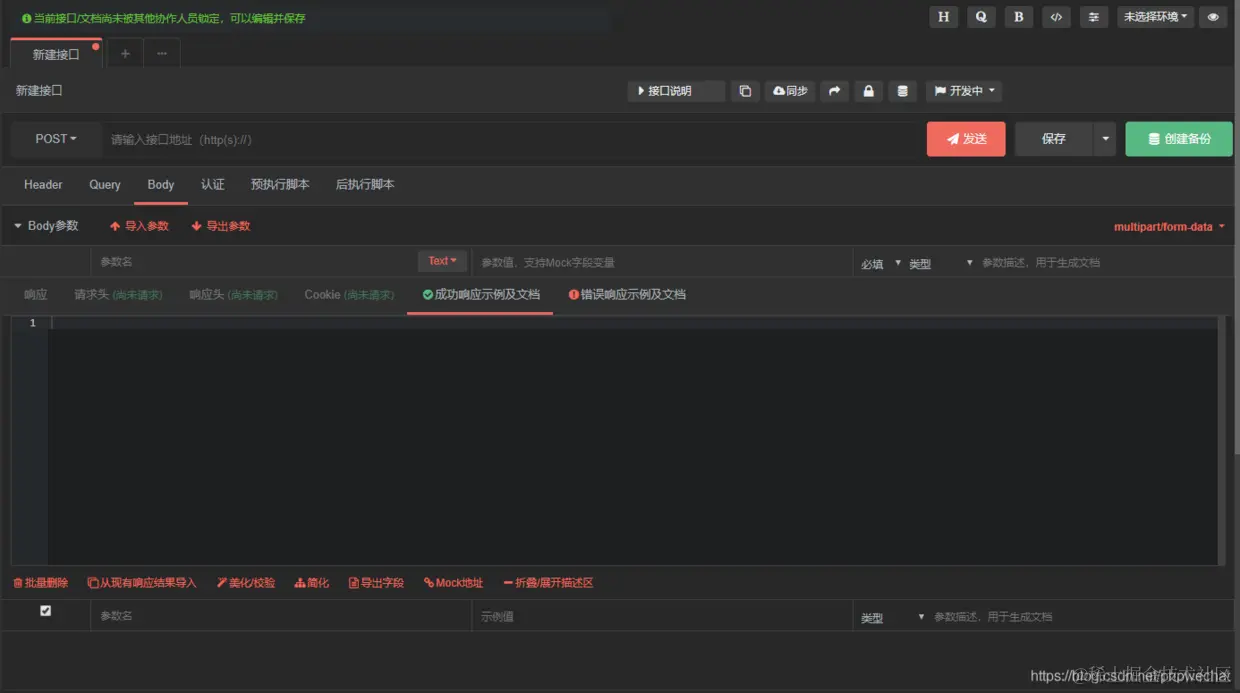The width and height of the screenshot is (1240, 693).
Task: Open the 未选择环境 environment dropdown
Action: (x=1155, y=17)
